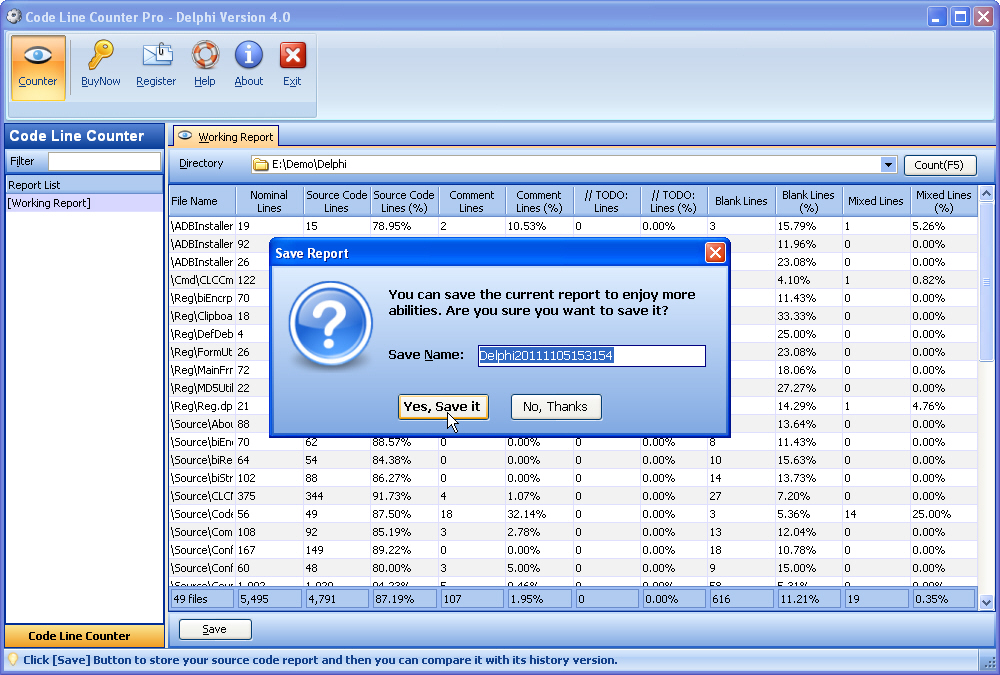Click the Save Name text field
The height and width of the screenshot is (675, 1000).
(591, 356)
